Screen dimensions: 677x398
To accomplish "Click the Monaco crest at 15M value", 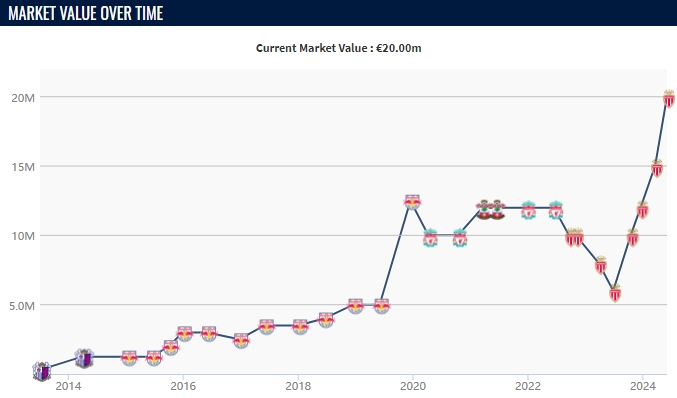I will (657, 168).
